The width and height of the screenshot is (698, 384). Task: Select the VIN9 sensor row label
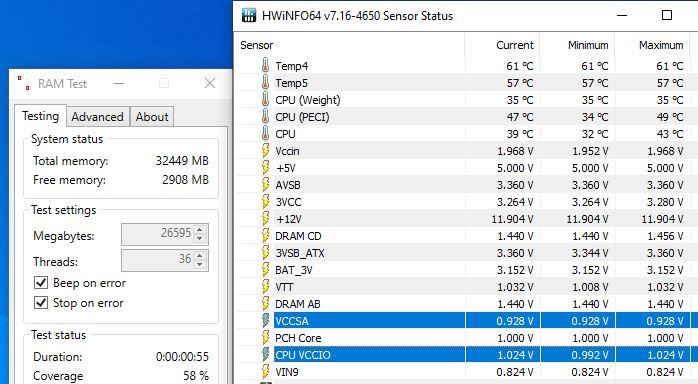tap(287, 372)
